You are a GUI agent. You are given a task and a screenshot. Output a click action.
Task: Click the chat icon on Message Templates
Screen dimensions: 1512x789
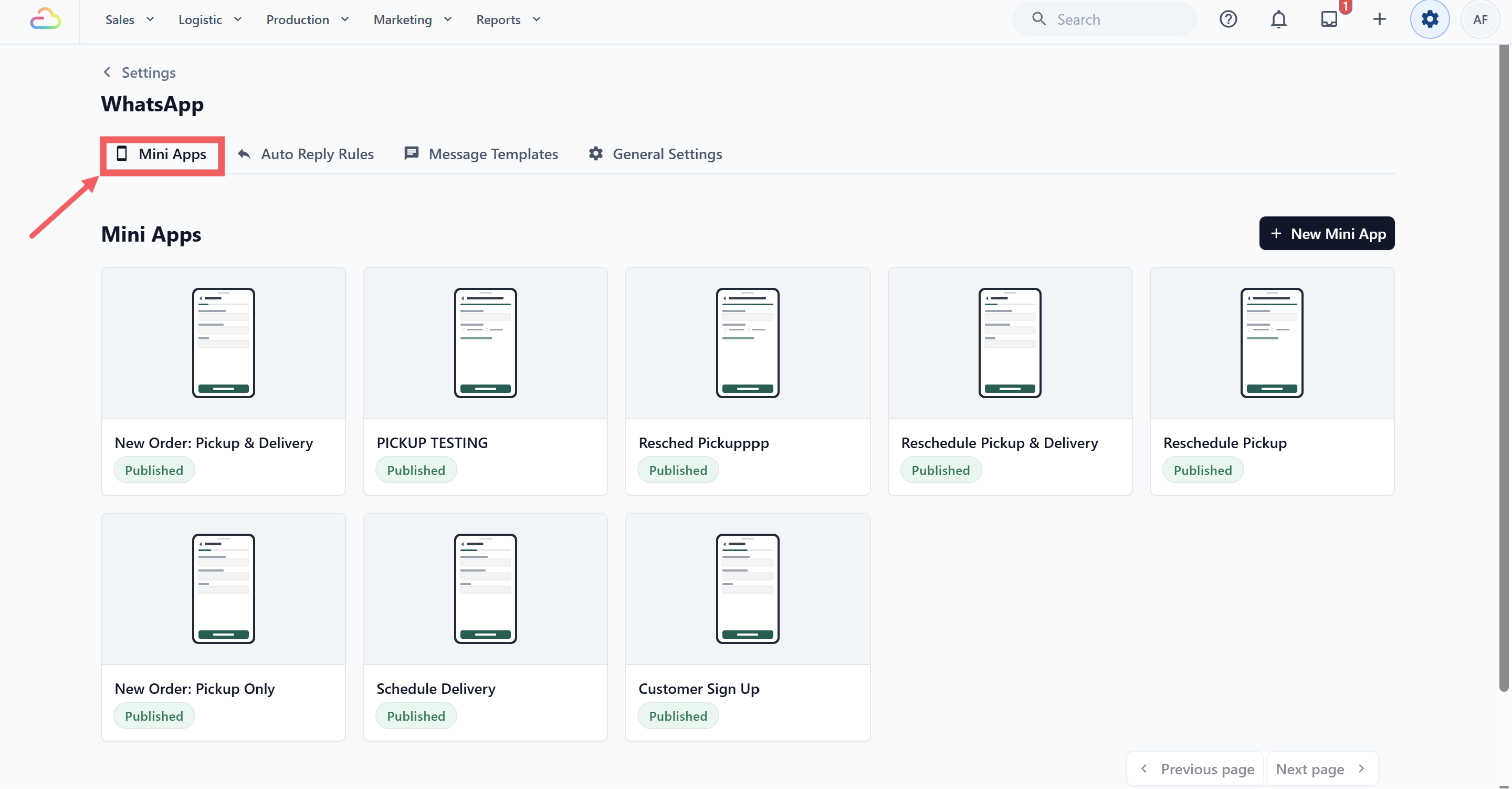pos(412,153)
